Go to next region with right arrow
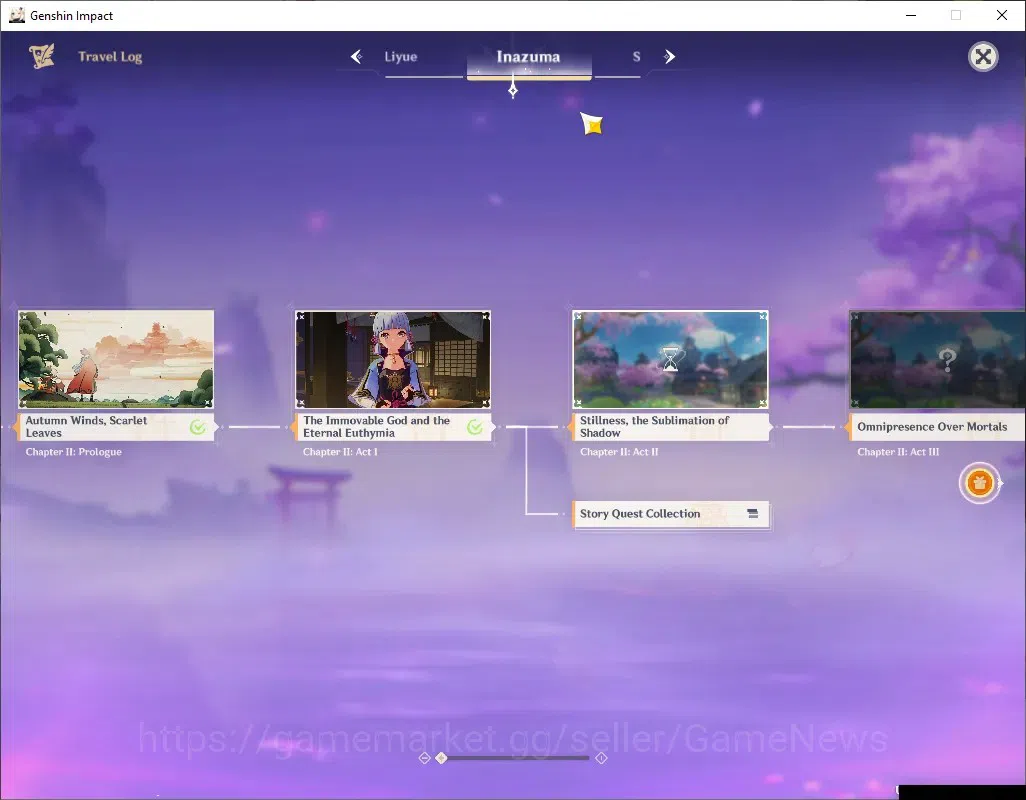The width and height of the screenshot is (1026, 800). tap(669, 57)
